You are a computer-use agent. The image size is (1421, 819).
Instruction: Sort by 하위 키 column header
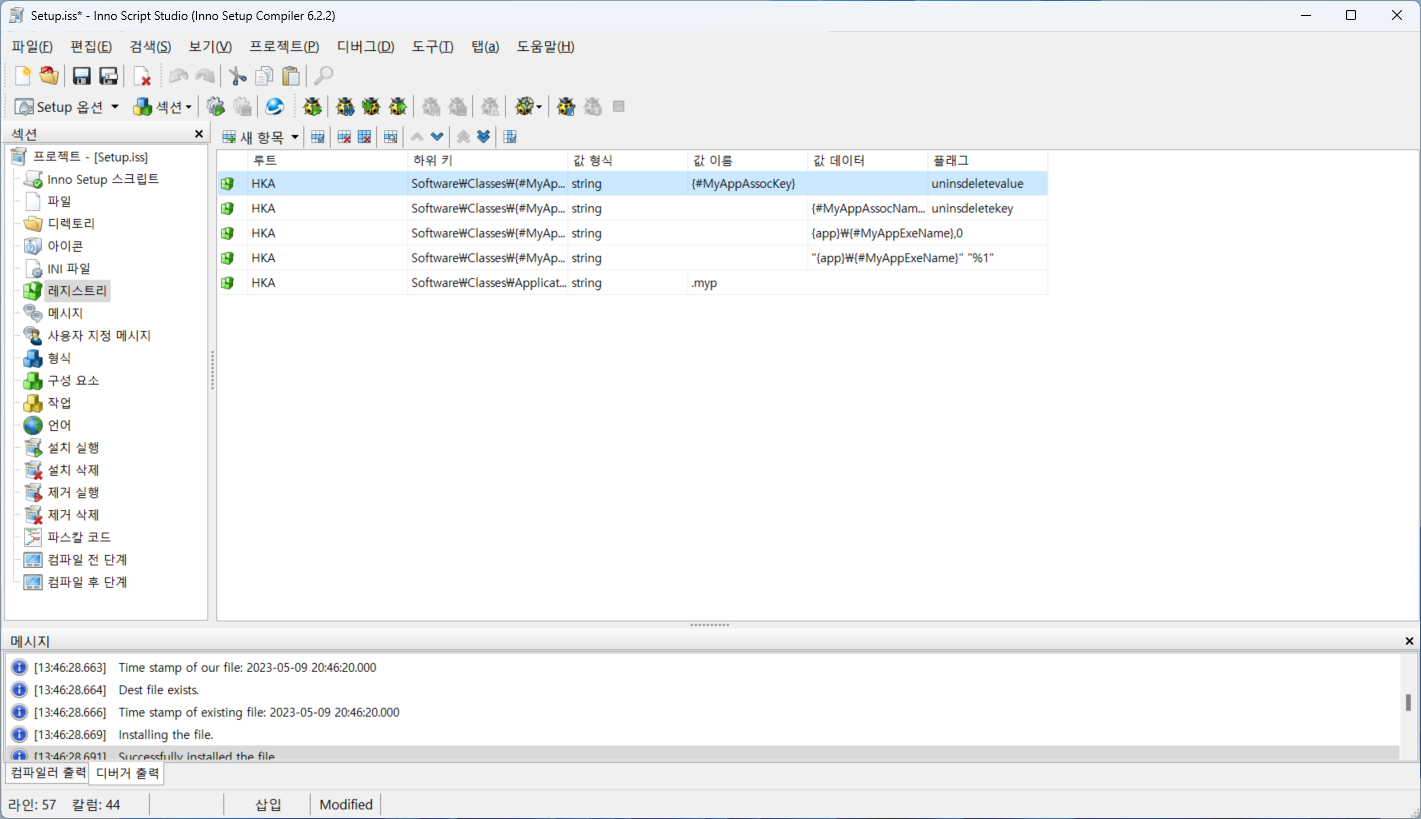(487, 160)
